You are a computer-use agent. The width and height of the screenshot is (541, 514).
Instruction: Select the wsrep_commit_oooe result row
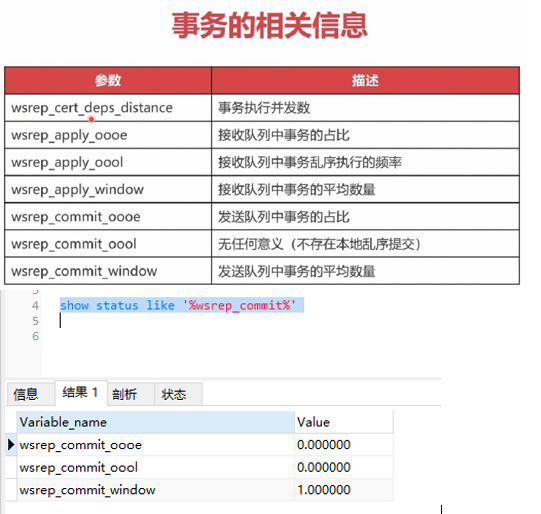click(199, 445)
